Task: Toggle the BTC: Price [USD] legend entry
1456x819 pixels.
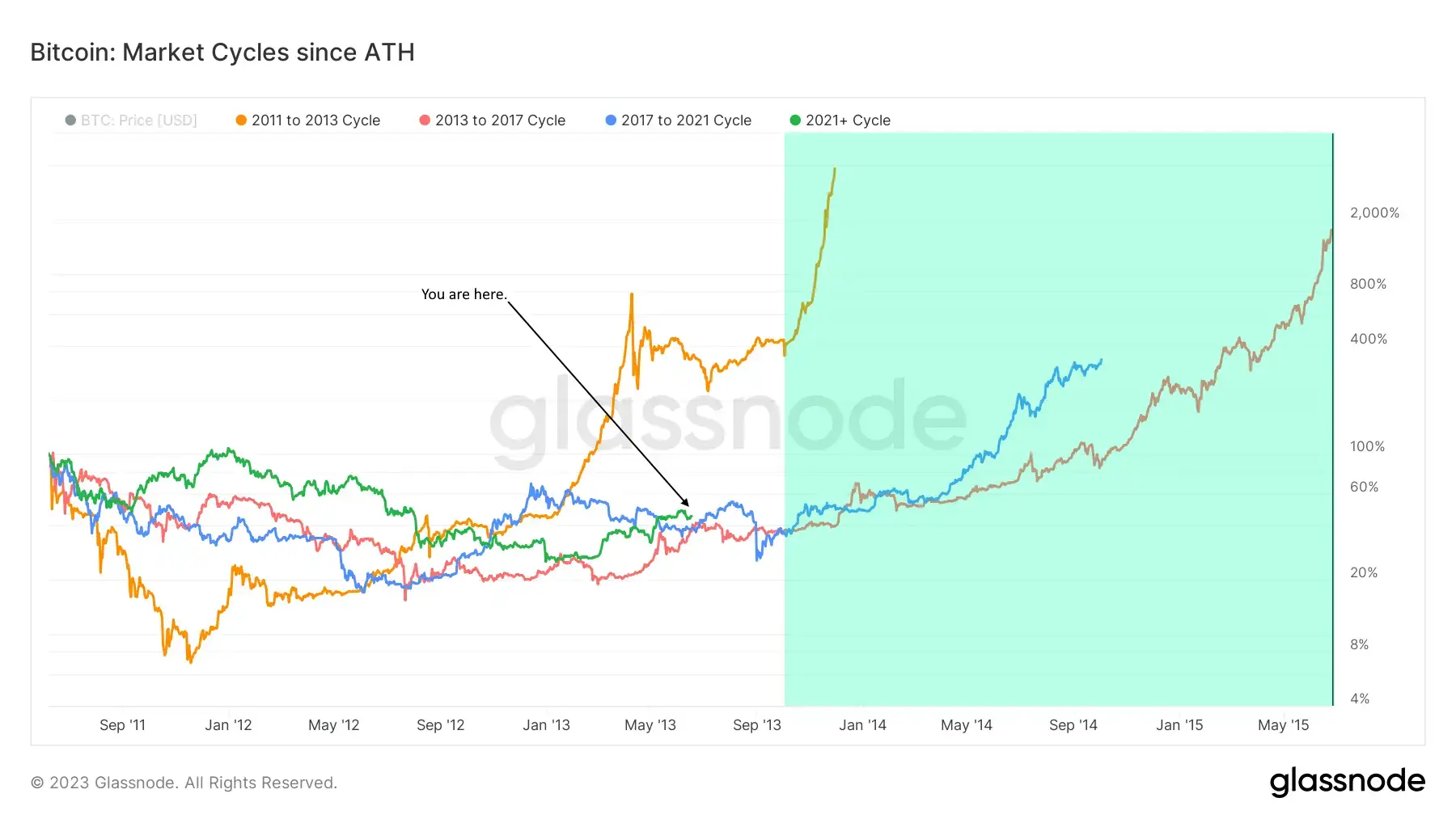Action: pos(131,120)
